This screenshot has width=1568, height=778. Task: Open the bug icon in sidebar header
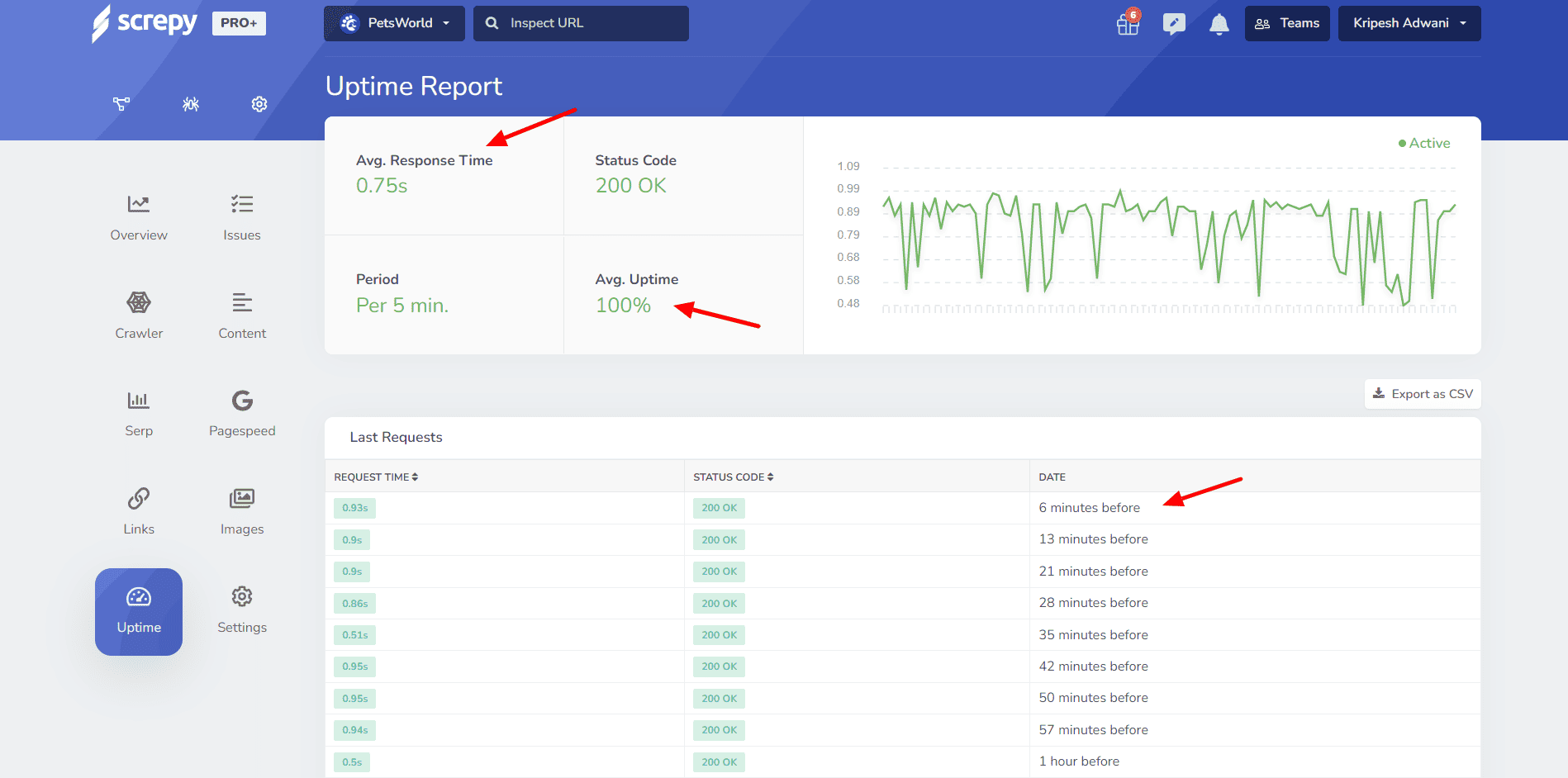pos(191,104)
